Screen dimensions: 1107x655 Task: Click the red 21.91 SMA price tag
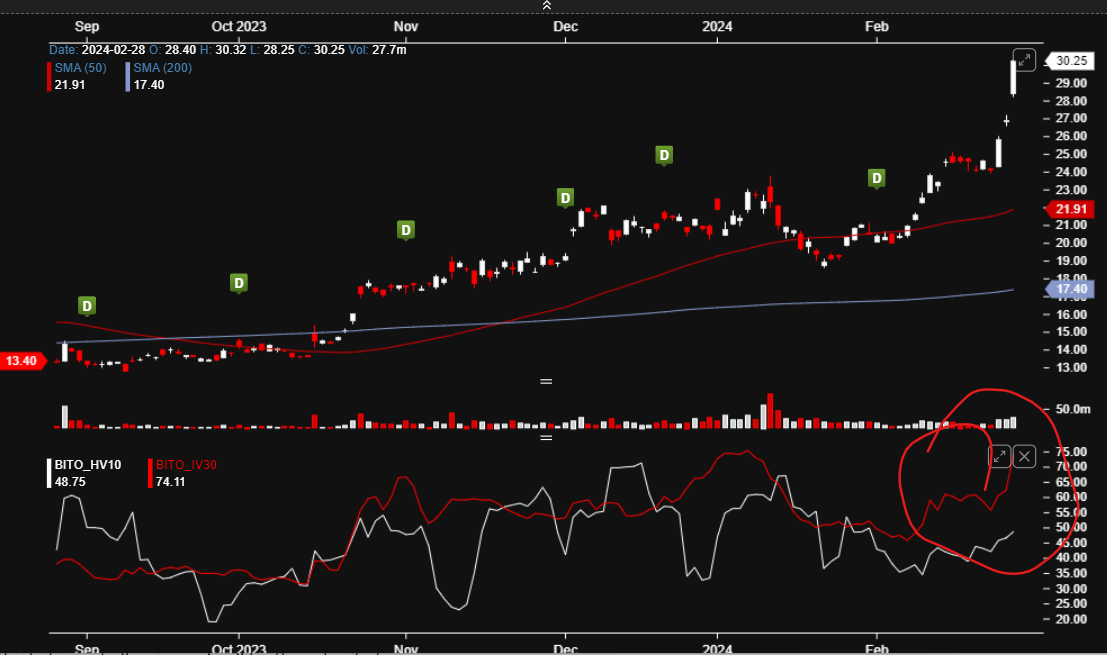pyautogui.click(x=1068, y=209)
